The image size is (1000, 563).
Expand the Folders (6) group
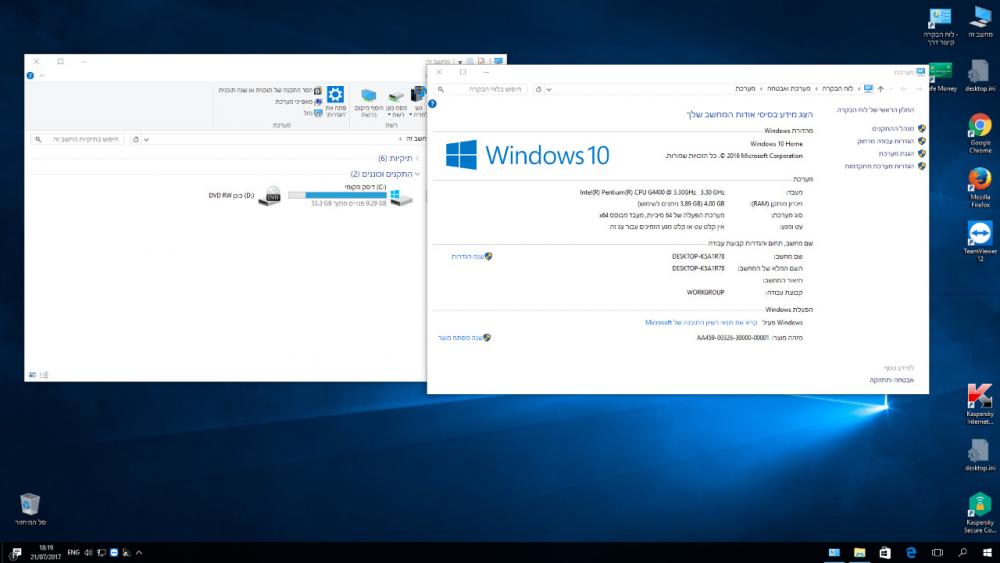418,158
